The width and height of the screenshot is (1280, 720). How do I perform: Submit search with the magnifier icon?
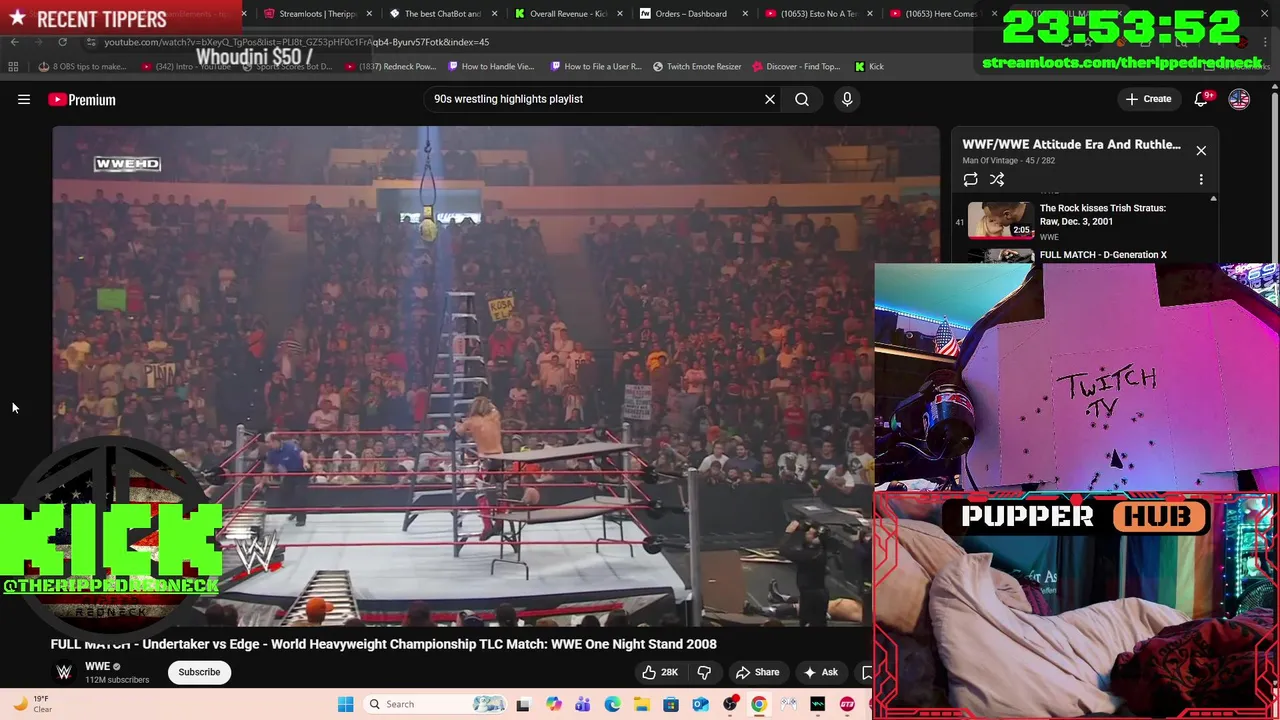[802, 99]
